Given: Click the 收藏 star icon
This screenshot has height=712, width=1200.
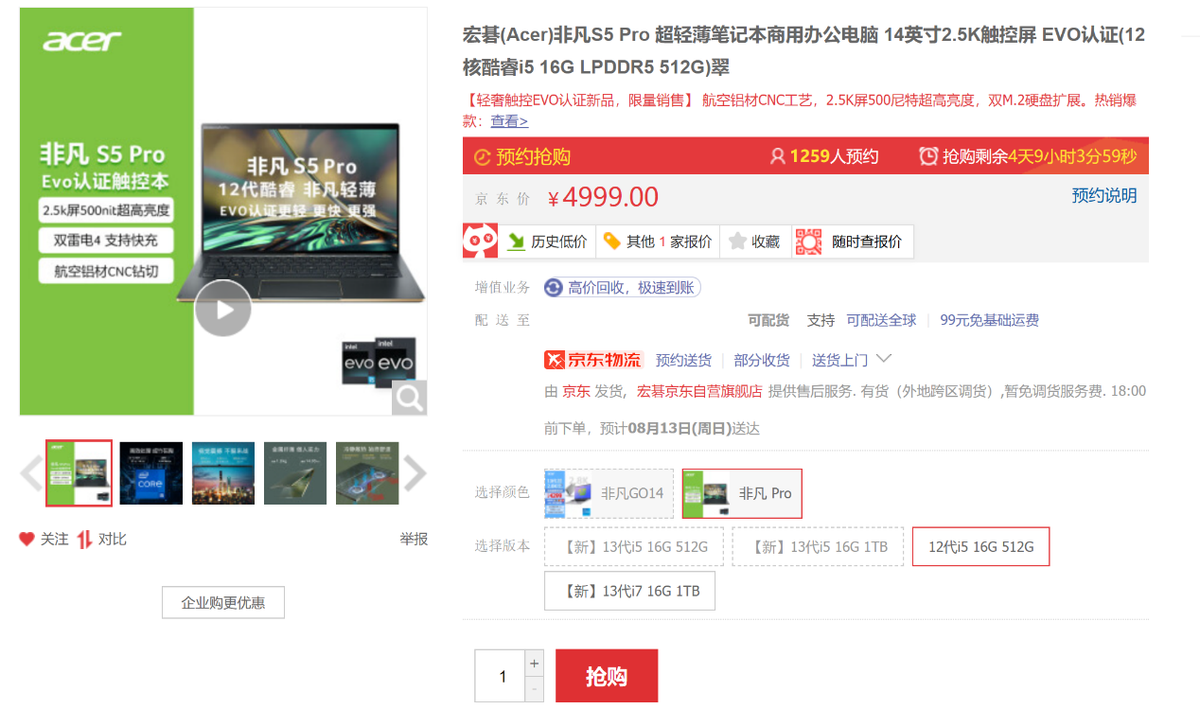Looking at the screenshot, I should tap(738, 241).
